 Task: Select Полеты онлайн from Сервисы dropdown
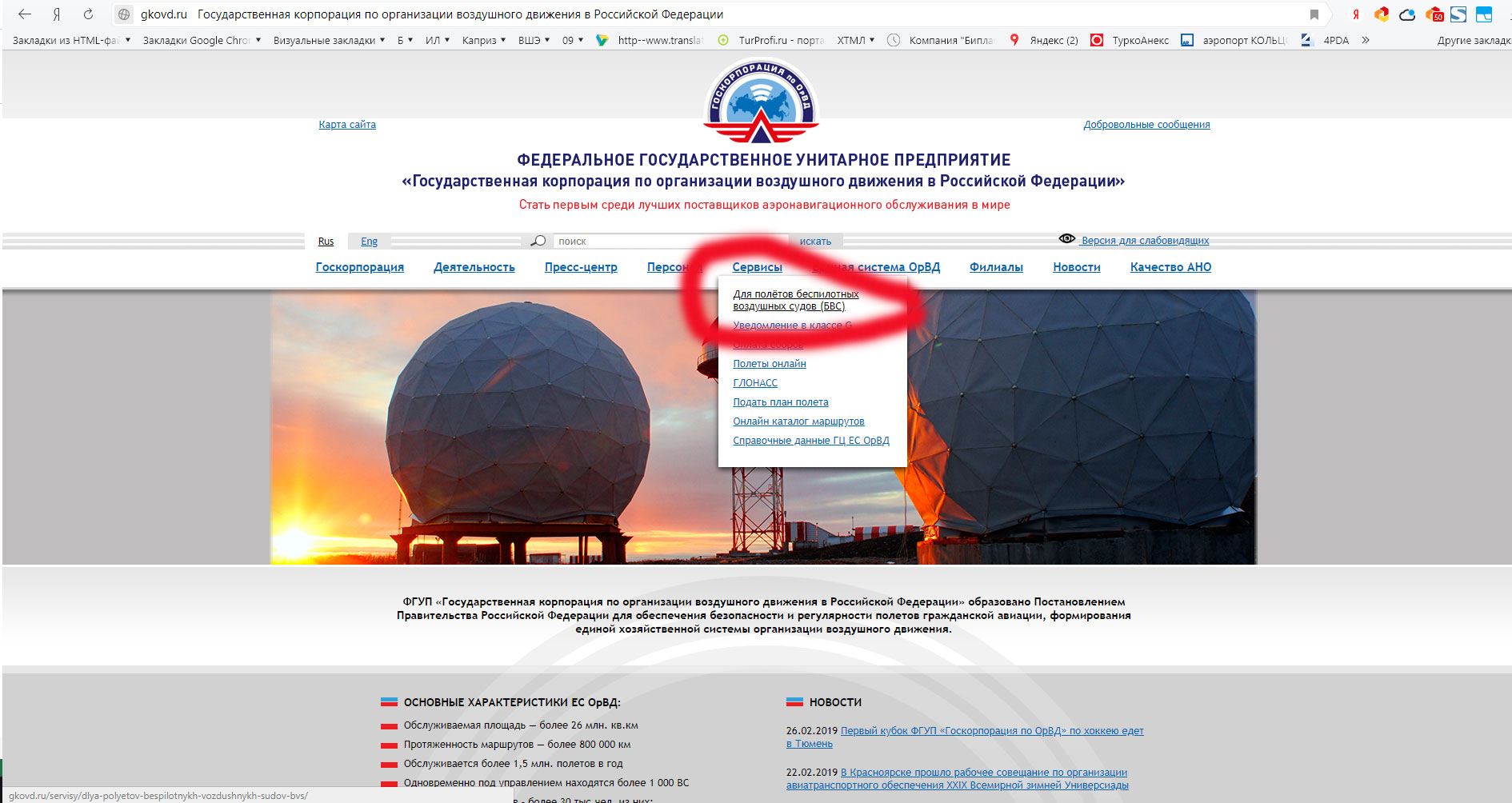point(769,364)
